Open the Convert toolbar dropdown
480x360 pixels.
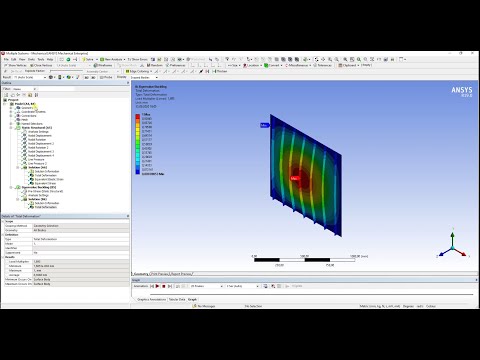(x=273, y=65)
